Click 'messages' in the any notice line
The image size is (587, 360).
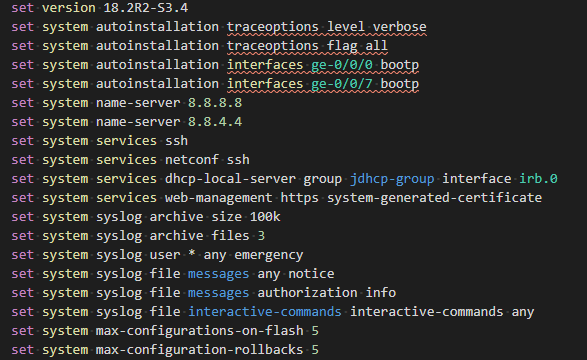(x=218, y=274)
